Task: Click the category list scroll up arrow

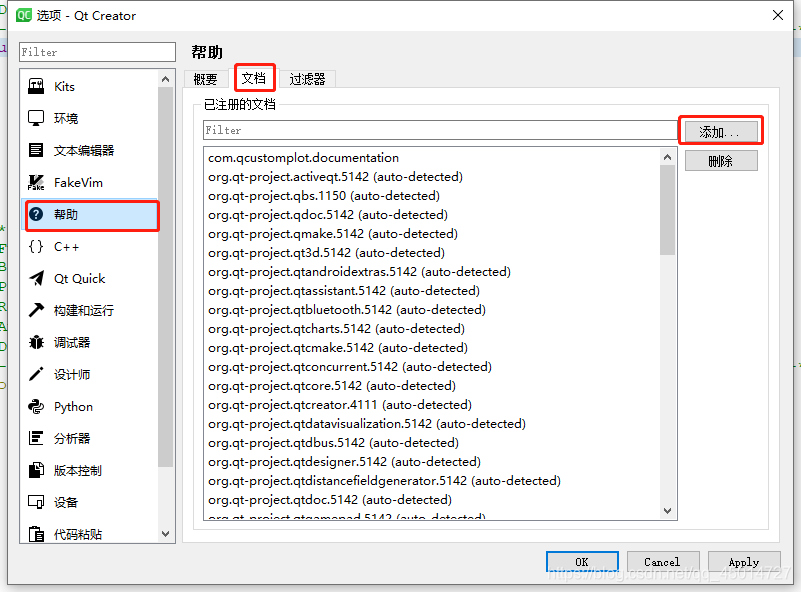Action: [166, 79]
